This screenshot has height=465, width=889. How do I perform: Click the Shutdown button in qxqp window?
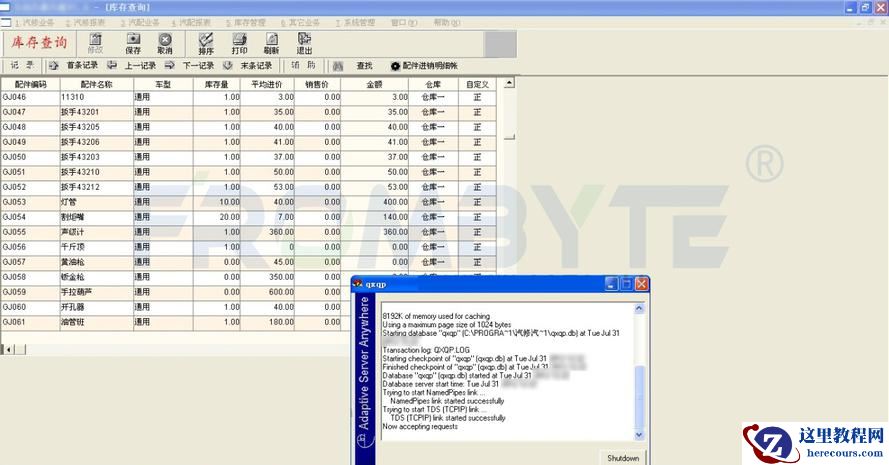[623, 458]
